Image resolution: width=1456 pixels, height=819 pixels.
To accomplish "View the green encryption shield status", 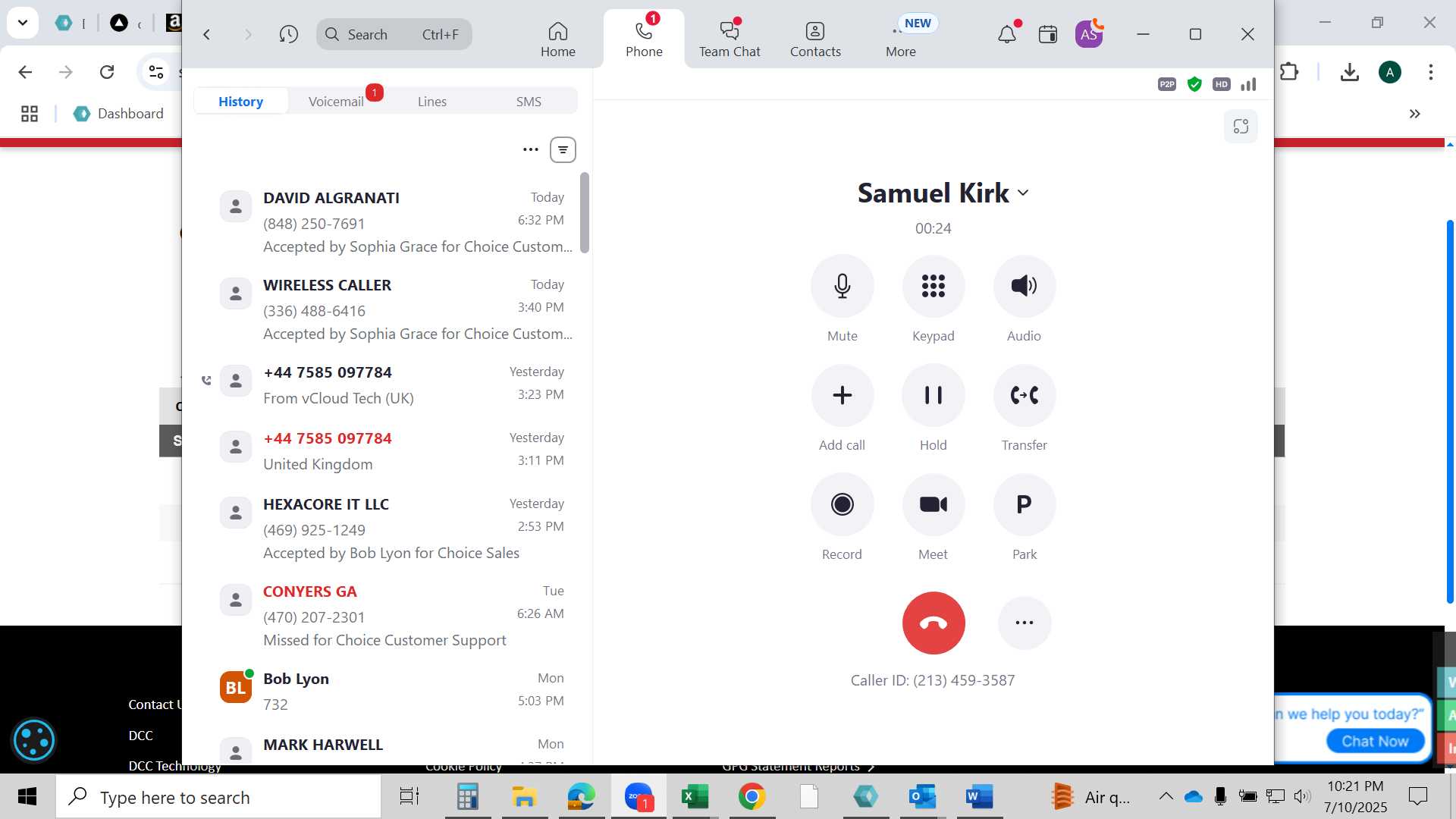I will tap(1194, 84).
